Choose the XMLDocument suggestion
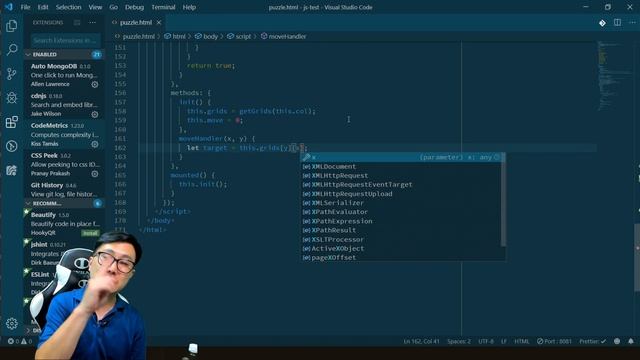 pyautogui.click(x=401, y=167)
